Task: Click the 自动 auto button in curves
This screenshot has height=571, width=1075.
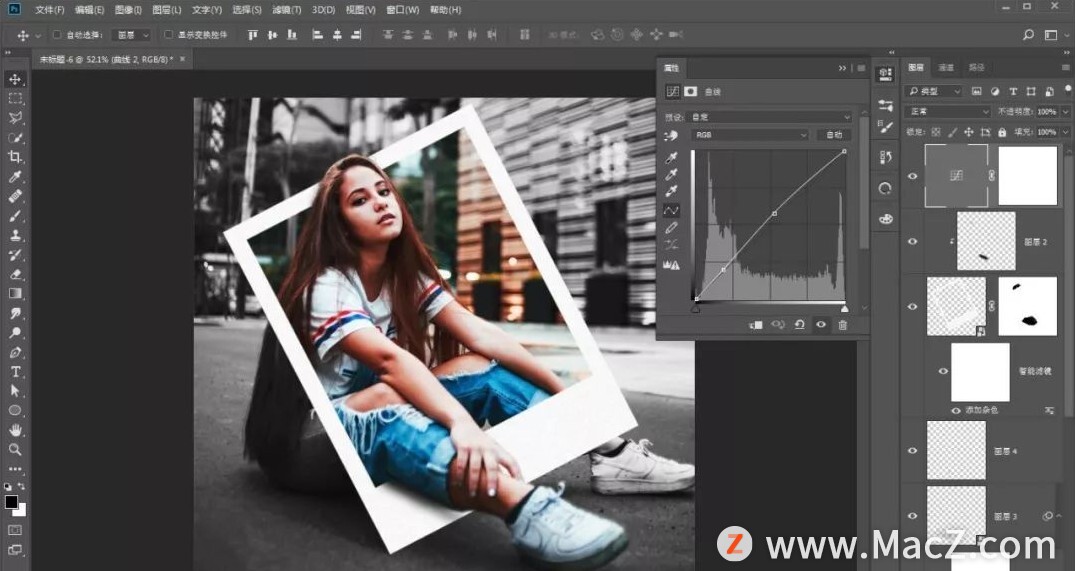Action: (x=834, y=135)
